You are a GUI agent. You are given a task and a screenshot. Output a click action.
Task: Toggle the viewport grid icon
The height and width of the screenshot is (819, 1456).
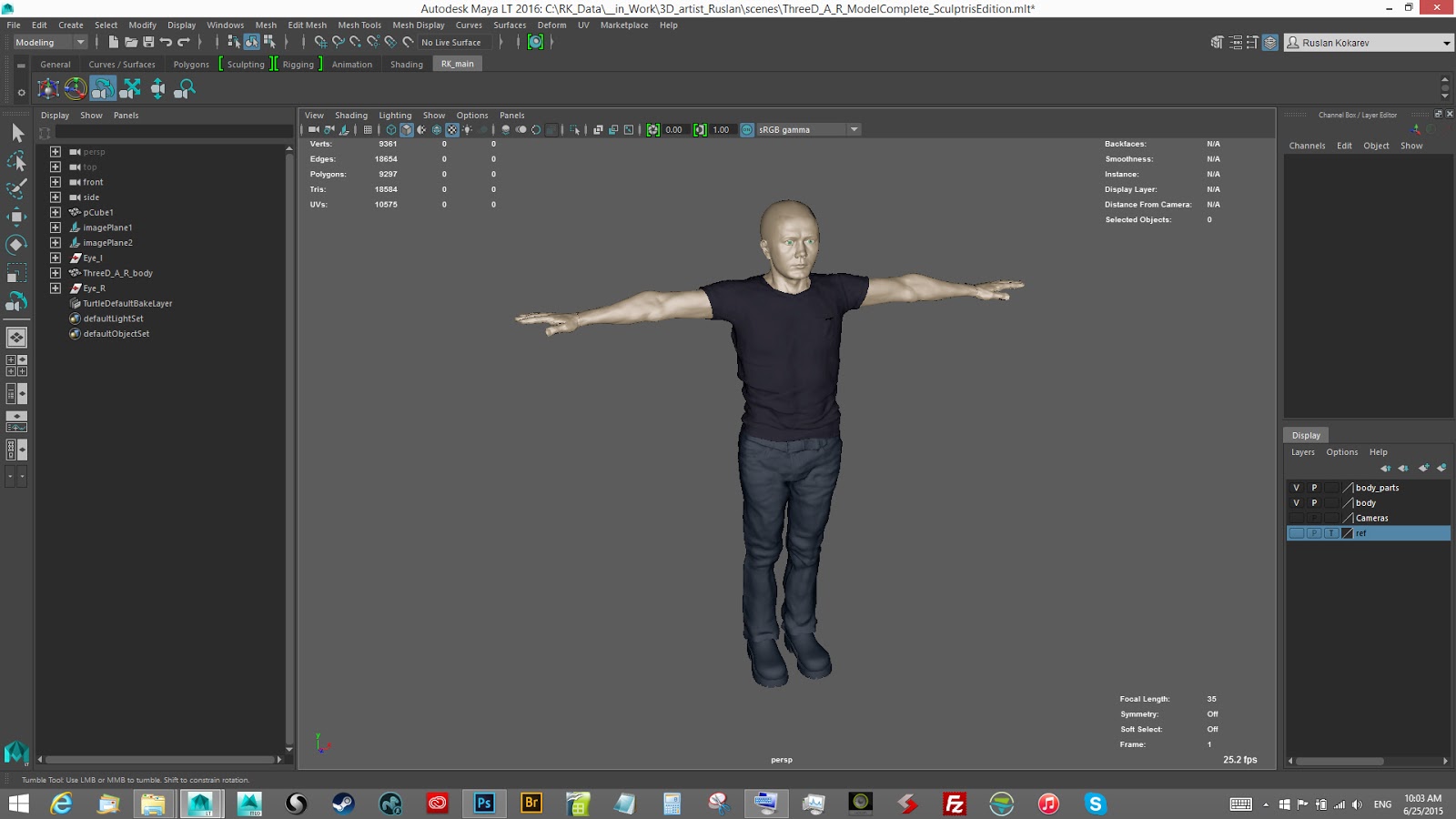[368, 130]
